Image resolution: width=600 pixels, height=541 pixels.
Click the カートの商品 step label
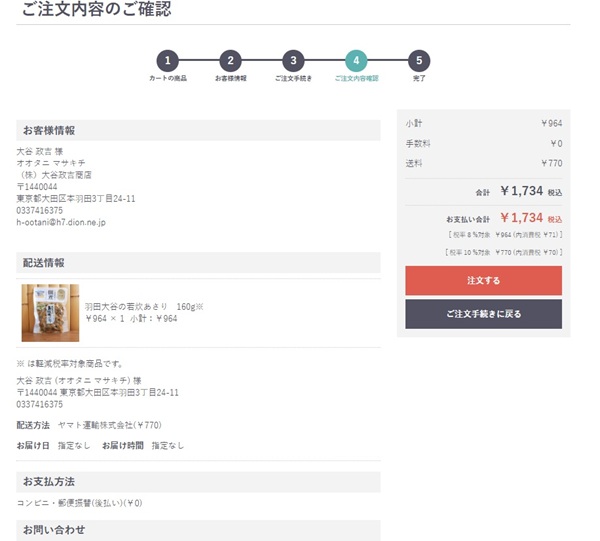point(168,78)
